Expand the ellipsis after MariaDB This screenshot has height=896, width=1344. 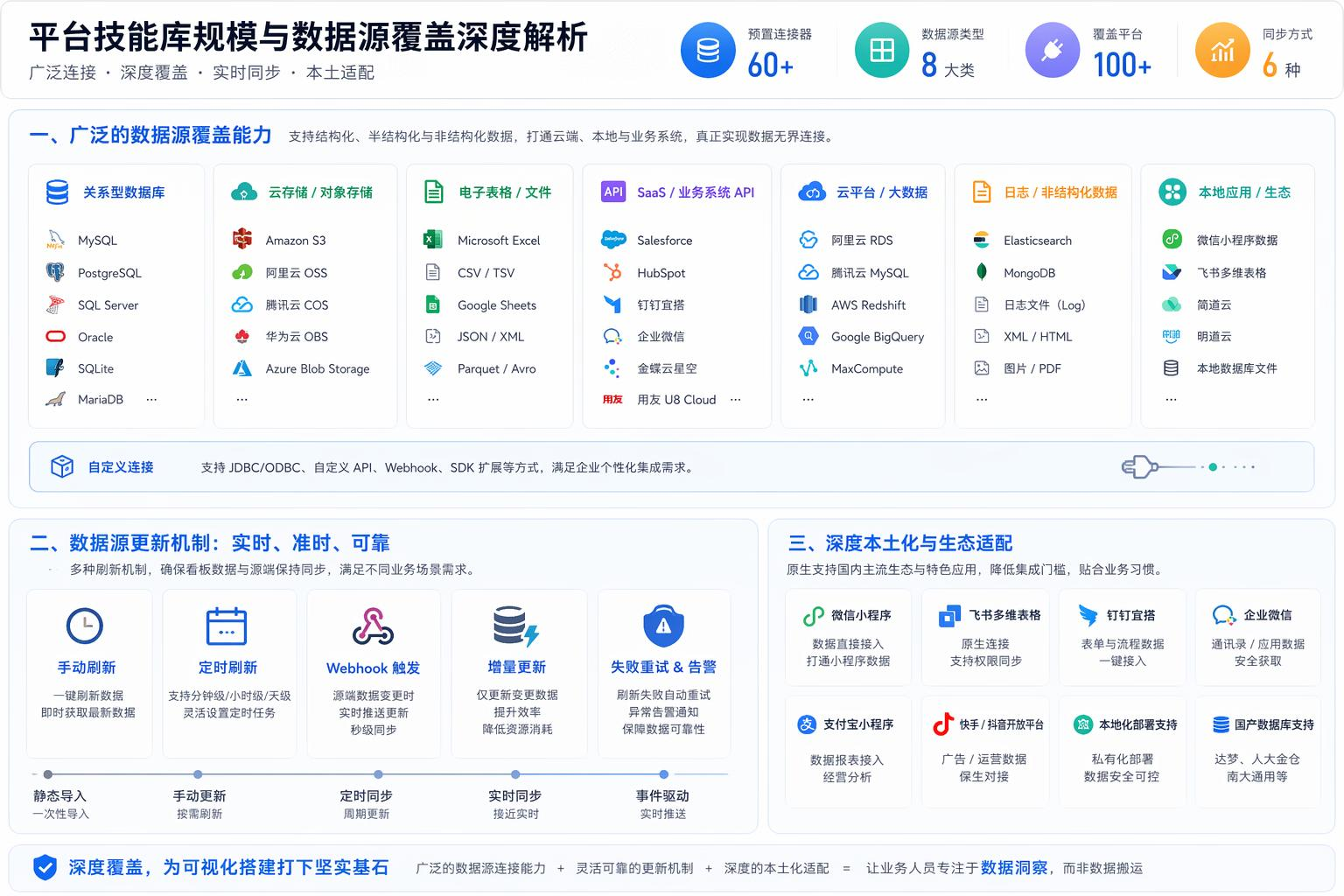[x=151, y=399]
